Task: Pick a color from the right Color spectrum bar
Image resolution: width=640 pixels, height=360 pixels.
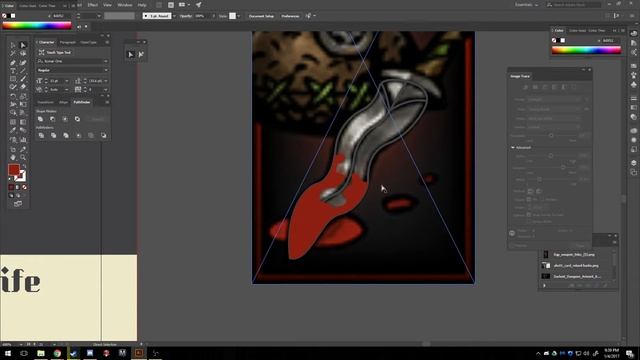Action: [x=586, y=50]
